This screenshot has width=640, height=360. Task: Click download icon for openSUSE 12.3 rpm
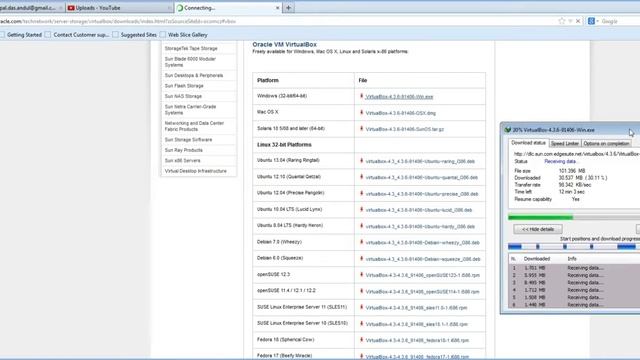click(x=361, y=275)
